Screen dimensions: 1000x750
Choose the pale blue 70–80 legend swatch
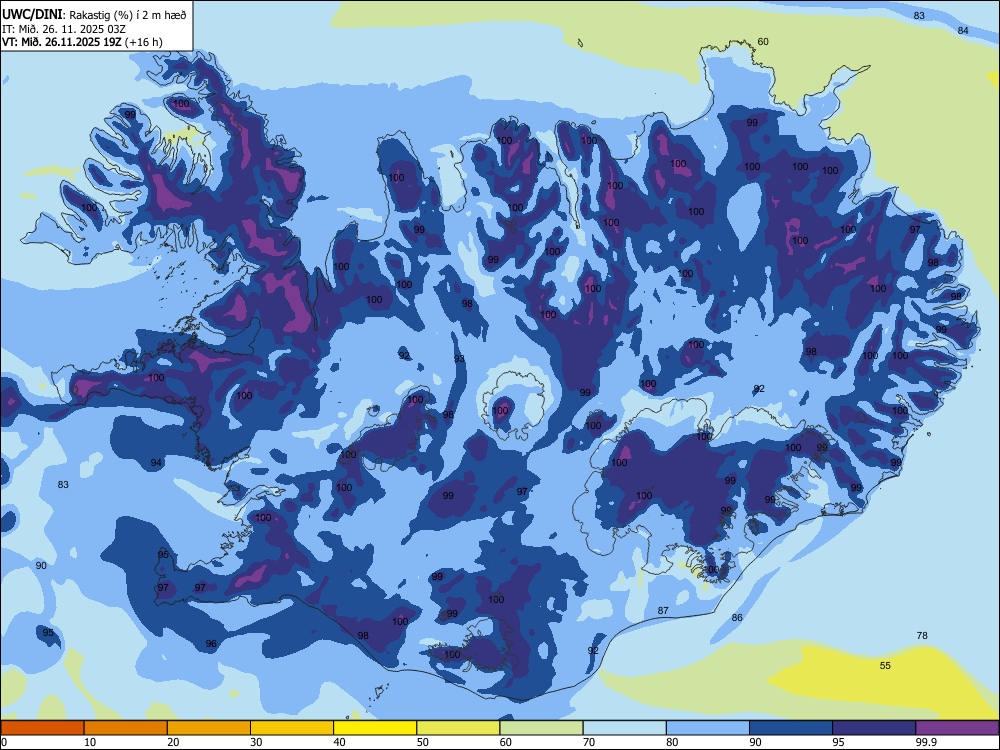coord(624,728)
